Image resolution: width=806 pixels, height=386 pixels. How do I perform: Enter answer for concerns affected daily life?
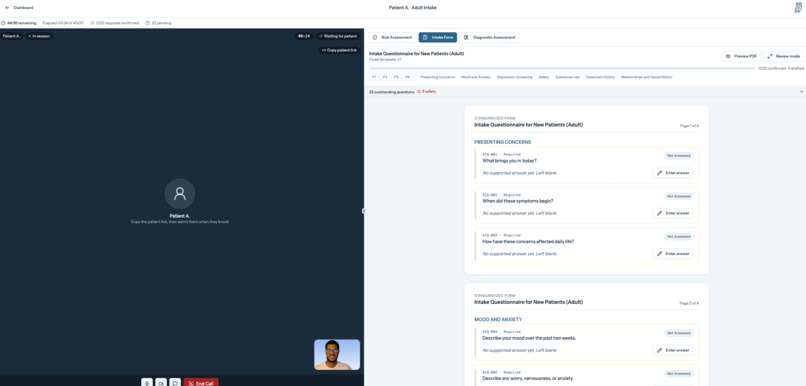pos(673,253)
